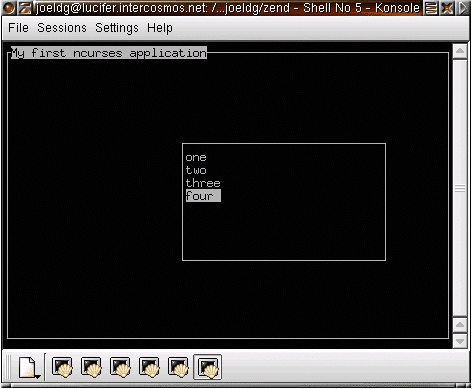Image resolution: width=472 pixels, height=389 pixels.
Task: Select menu entry 'one'
Action: point(196,157)
